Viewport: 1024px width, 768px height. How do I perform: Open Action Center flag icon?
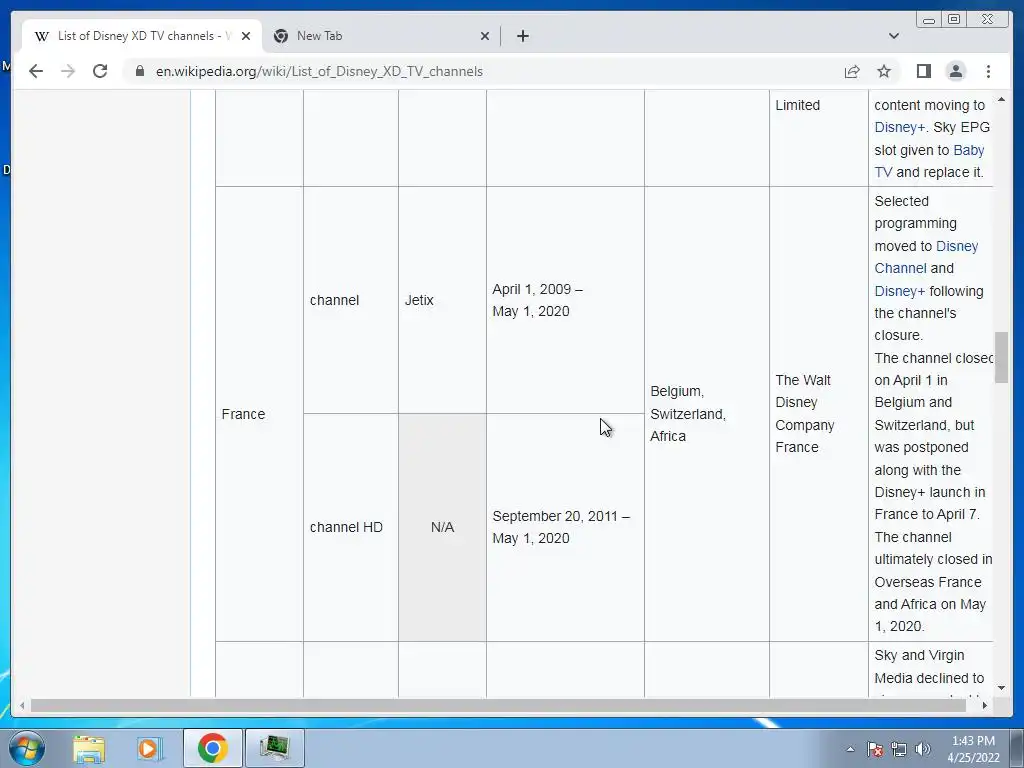click(x=874, y=749)
